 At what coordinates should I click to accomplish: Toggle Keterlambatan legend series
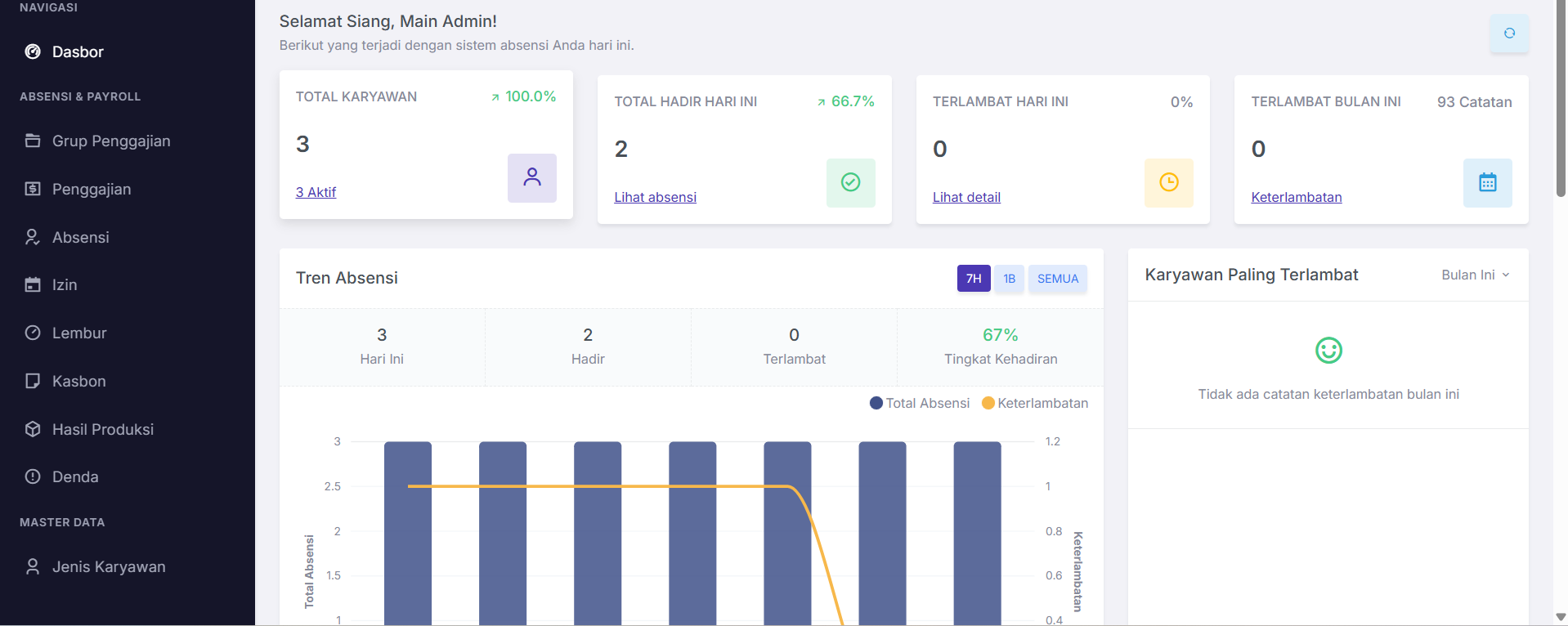coord(1035,403)
